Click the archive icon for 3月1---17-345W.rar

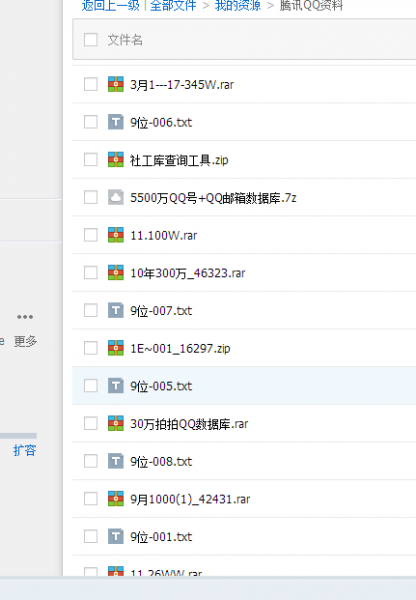(116, 84)
